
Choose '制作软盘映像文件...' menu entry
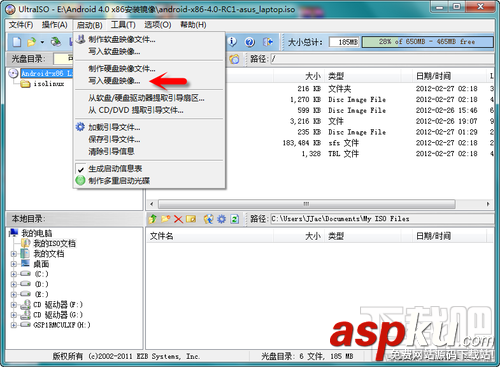point(149,39)
